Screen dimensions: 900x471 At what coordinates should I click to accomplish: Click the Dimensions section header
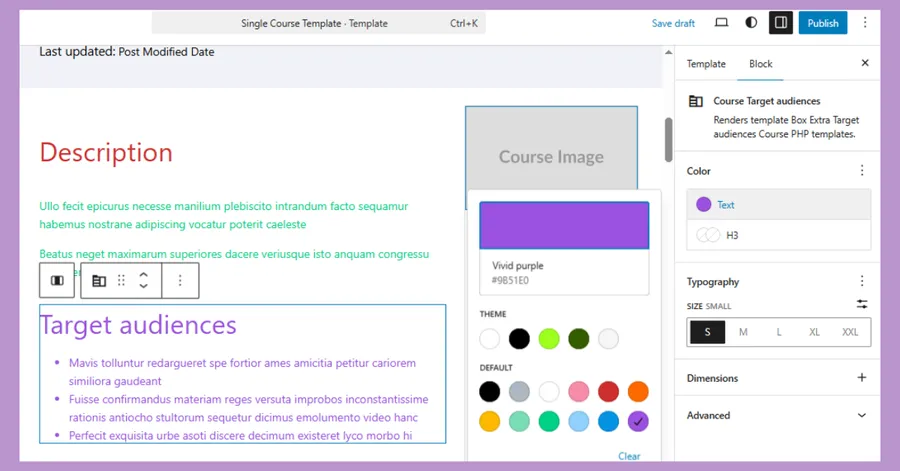click(777, 378)
